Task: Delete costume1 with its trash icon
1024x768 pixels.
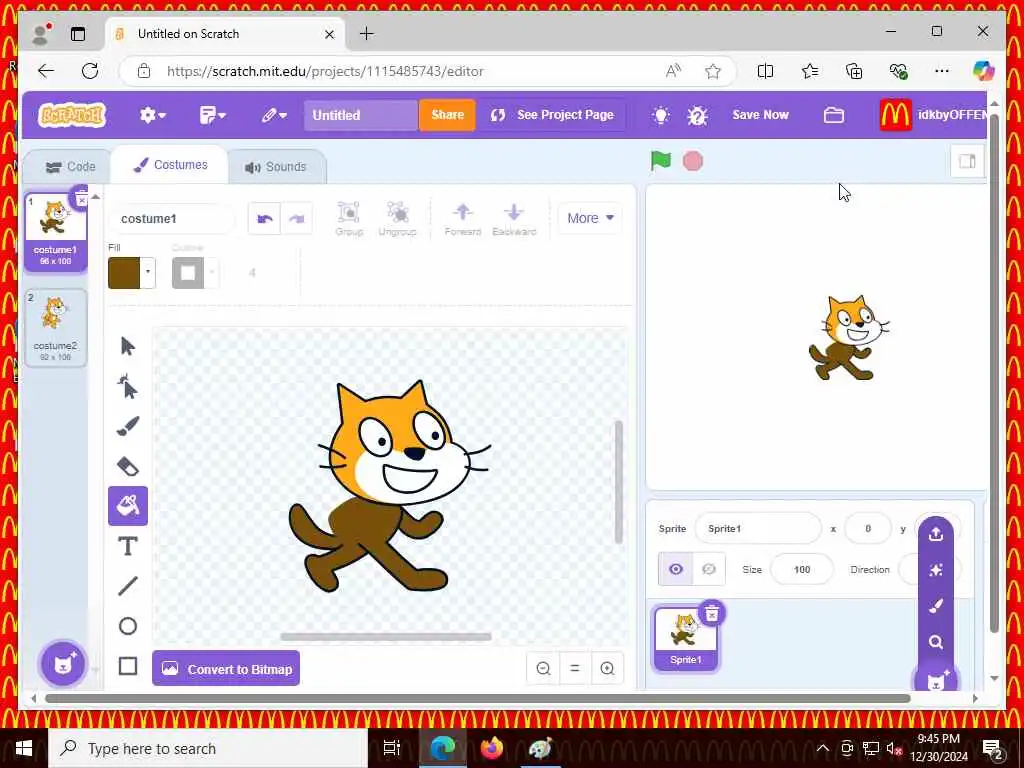Action: (81, 199)
